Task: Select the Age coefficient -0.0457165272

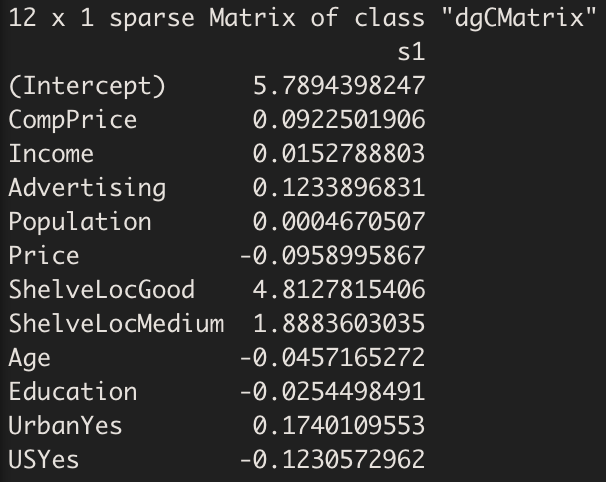Action: [x=332, y=358]
